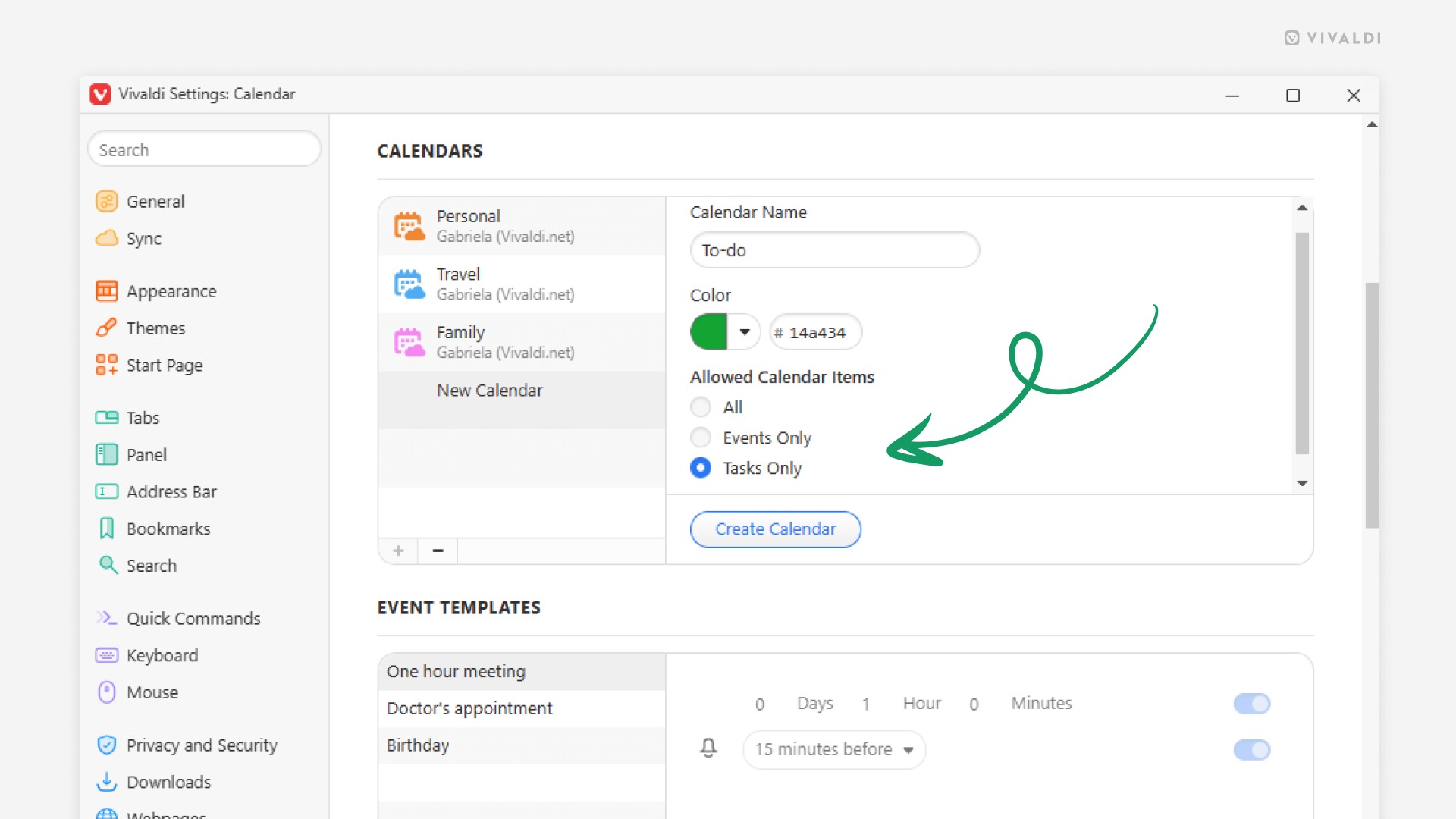Viewport: 1456px width, 819px height.
Task: Click the Create Calendar button
Action: pyautogui.click(x=776, y=529)
